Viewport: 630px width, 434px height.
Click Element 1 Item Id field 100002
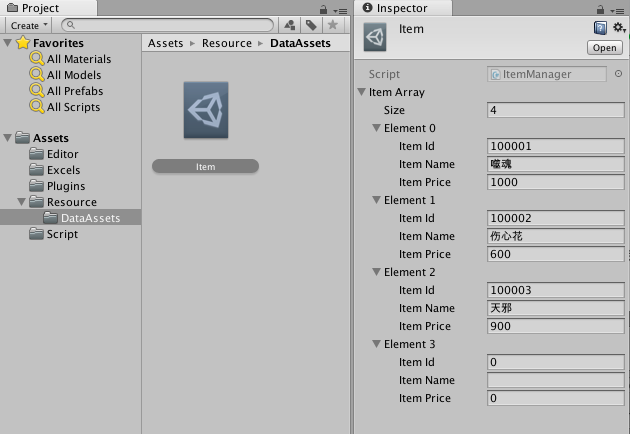[x=556, y=218]
